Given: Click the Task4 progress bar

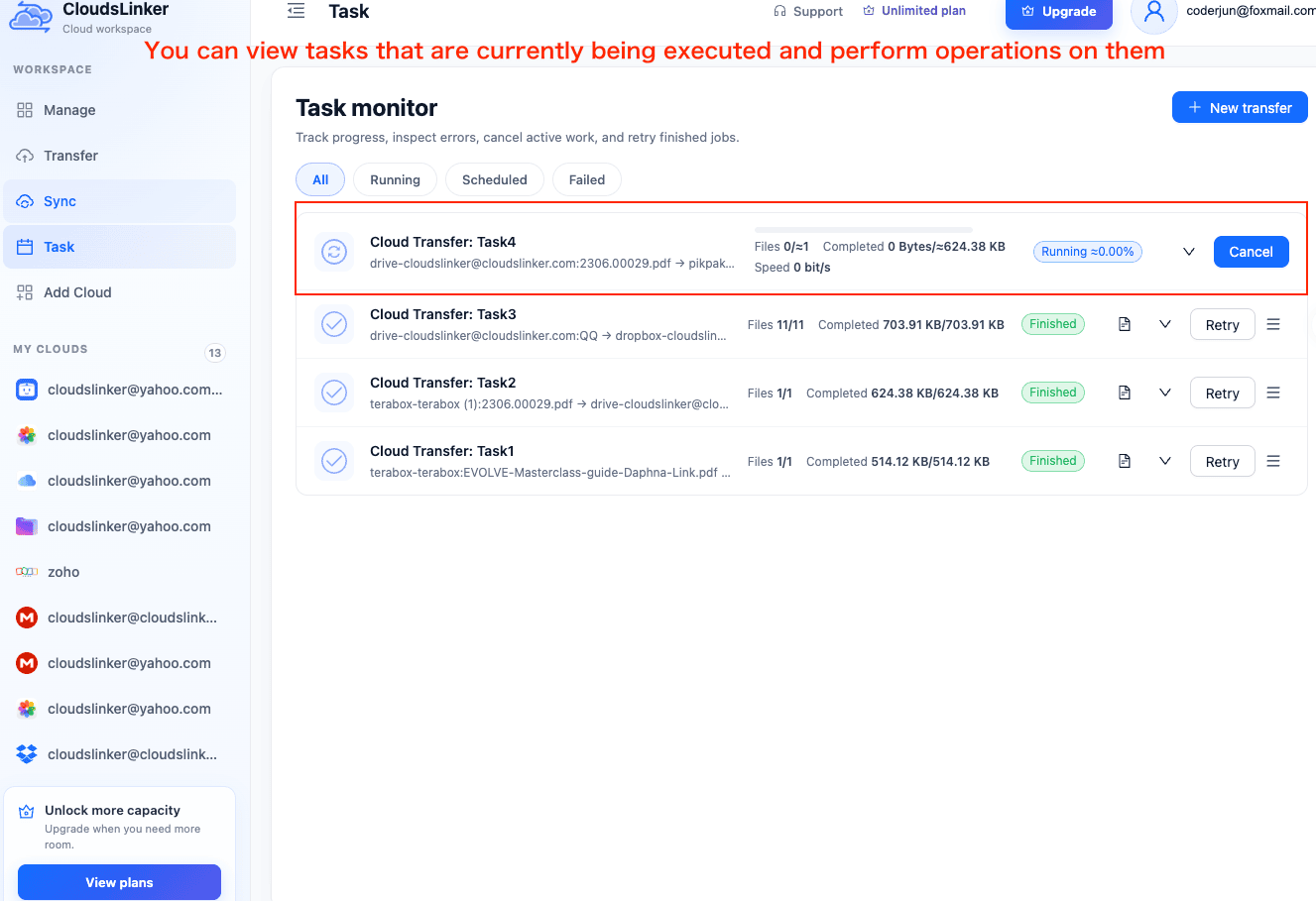Looking at the screenshot, I should coord(864,230).
